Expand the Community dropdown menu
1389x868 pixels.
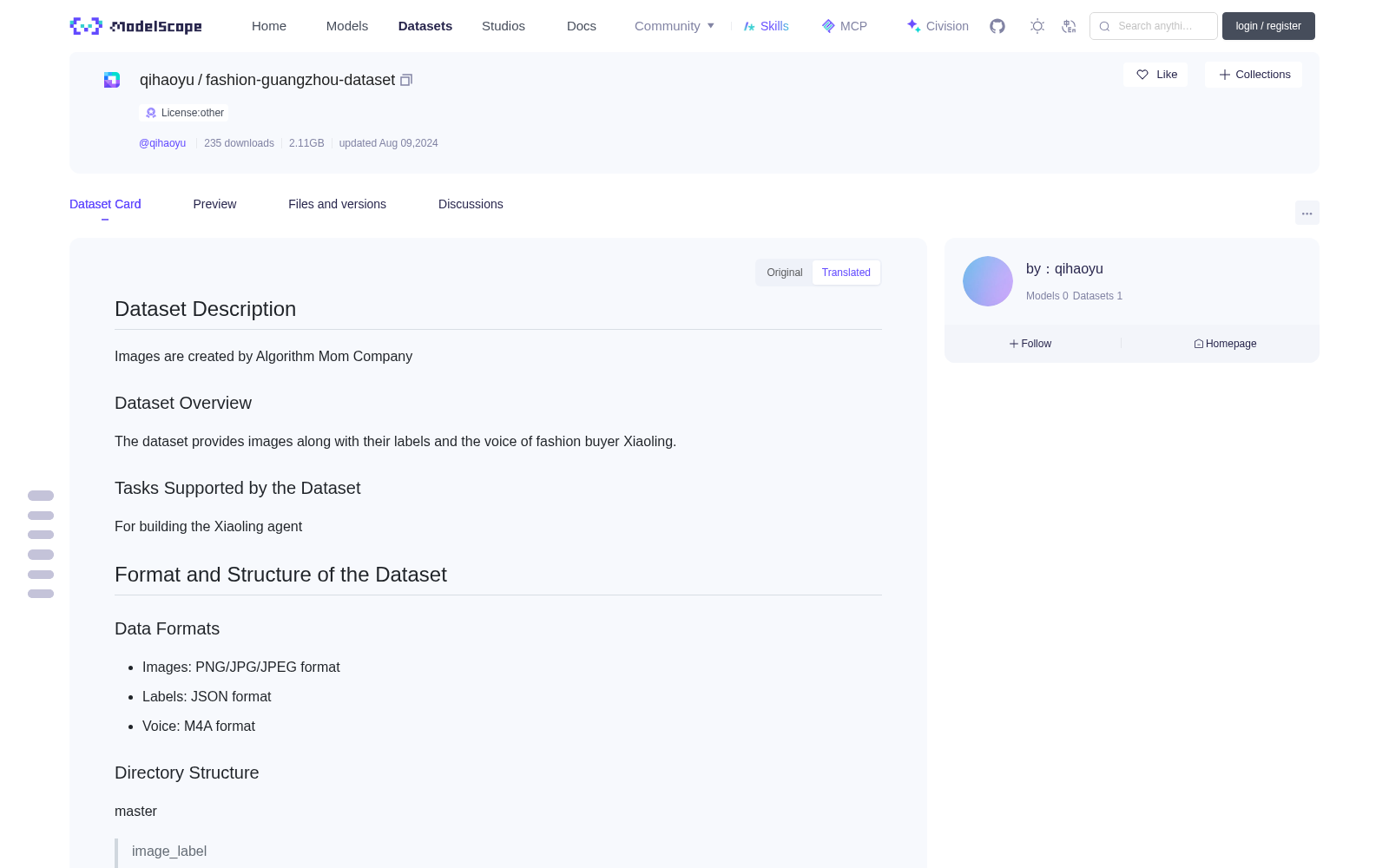coord(675,26)
